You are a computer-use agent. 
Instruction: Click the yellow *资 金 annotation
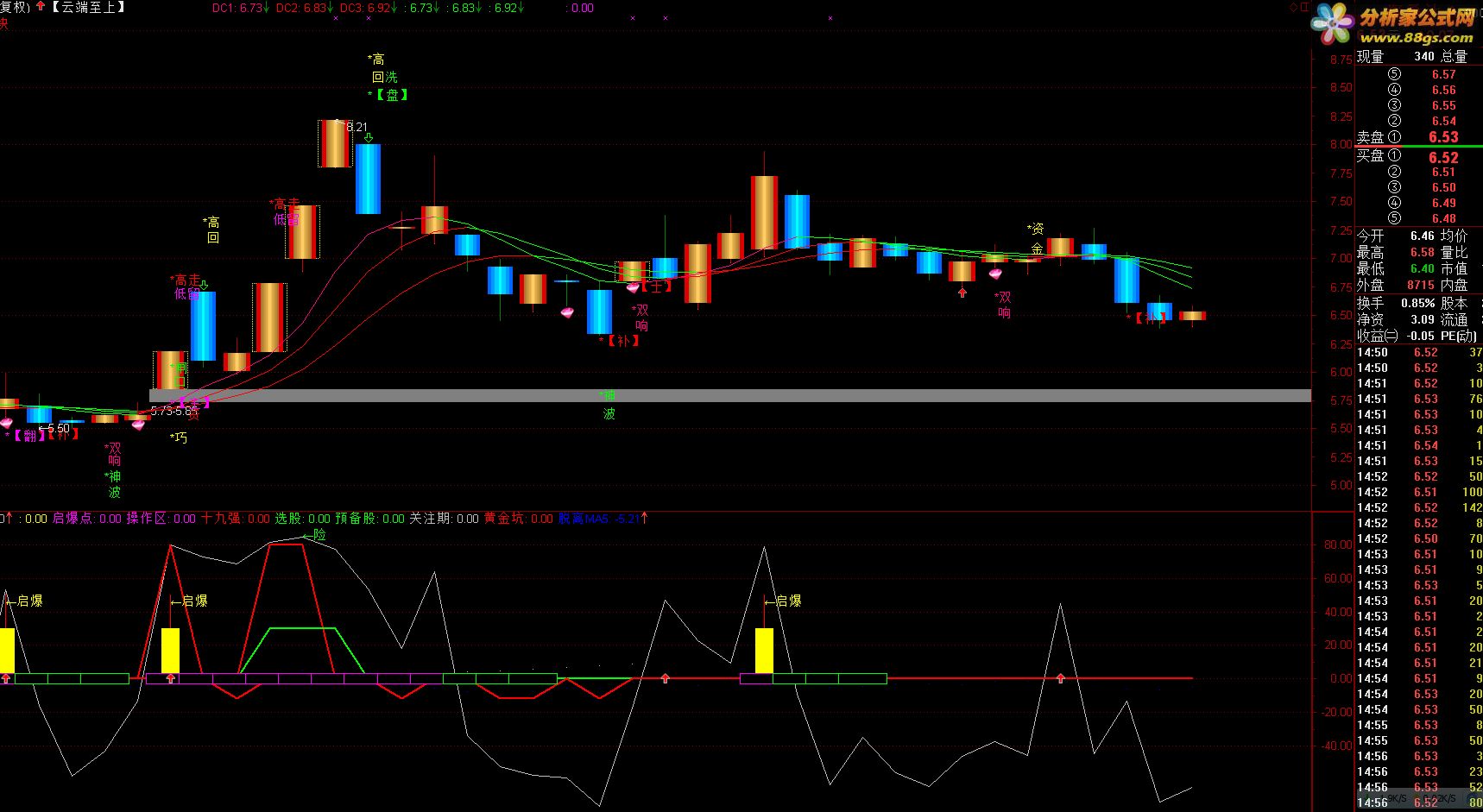1036,238
